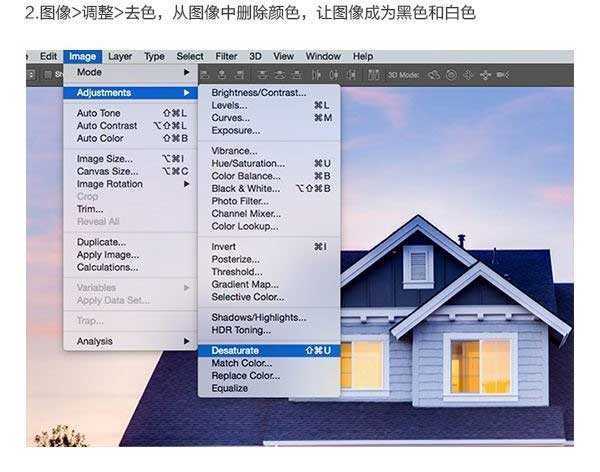Click the 3D pan mode icon

(x=468, y=75)
